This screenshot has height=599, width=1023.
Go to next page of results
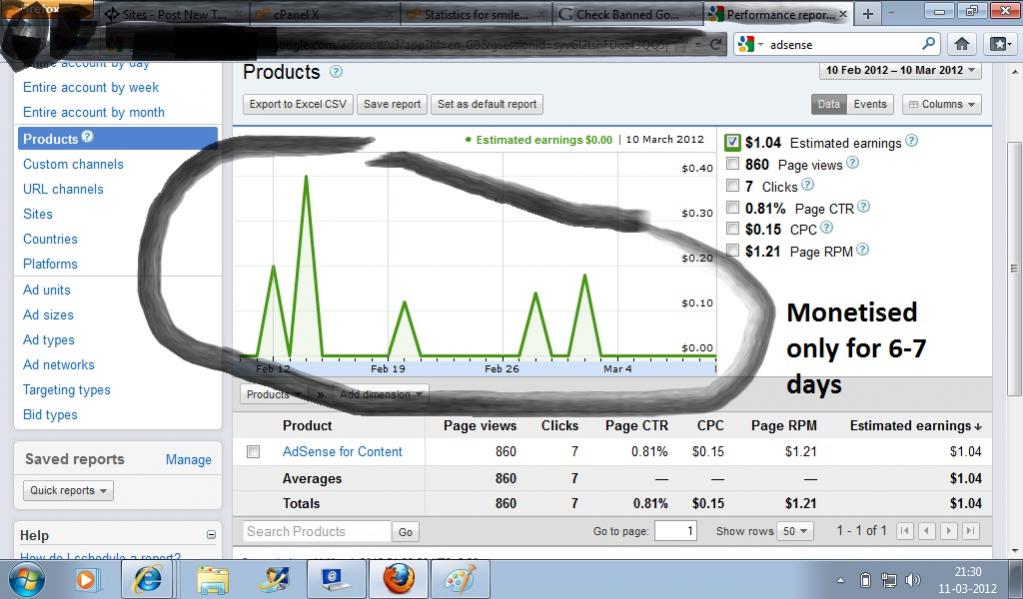coord(949,530)
